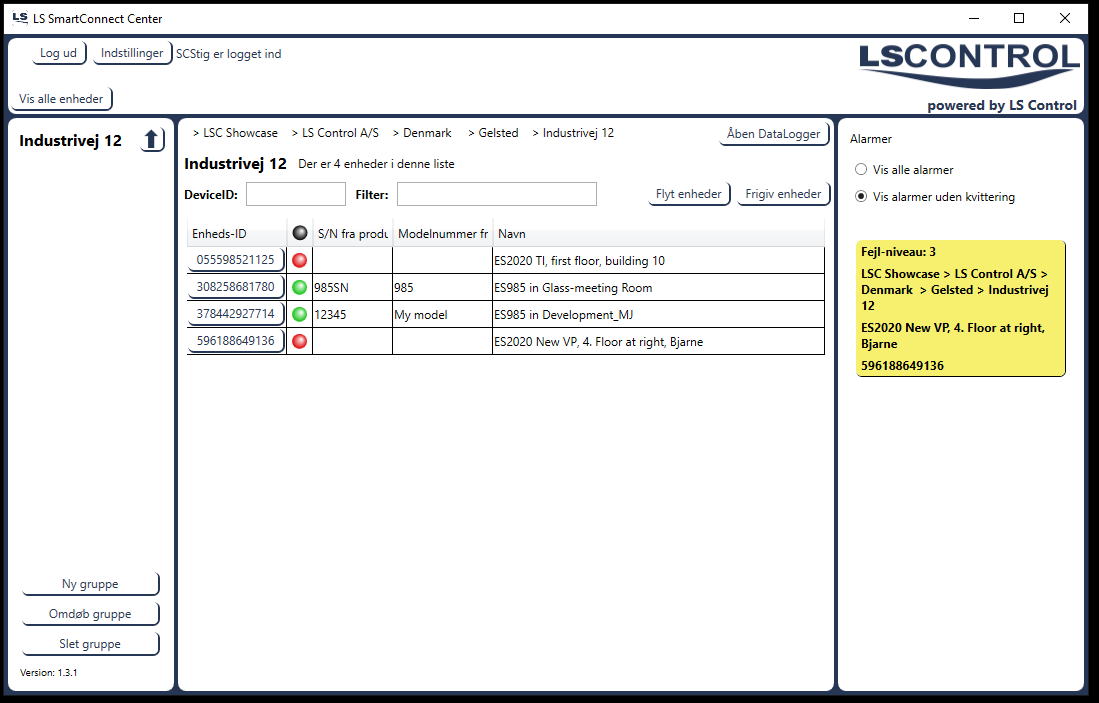
Task: Click the Log ud button
Action: [x=59, y=53]
